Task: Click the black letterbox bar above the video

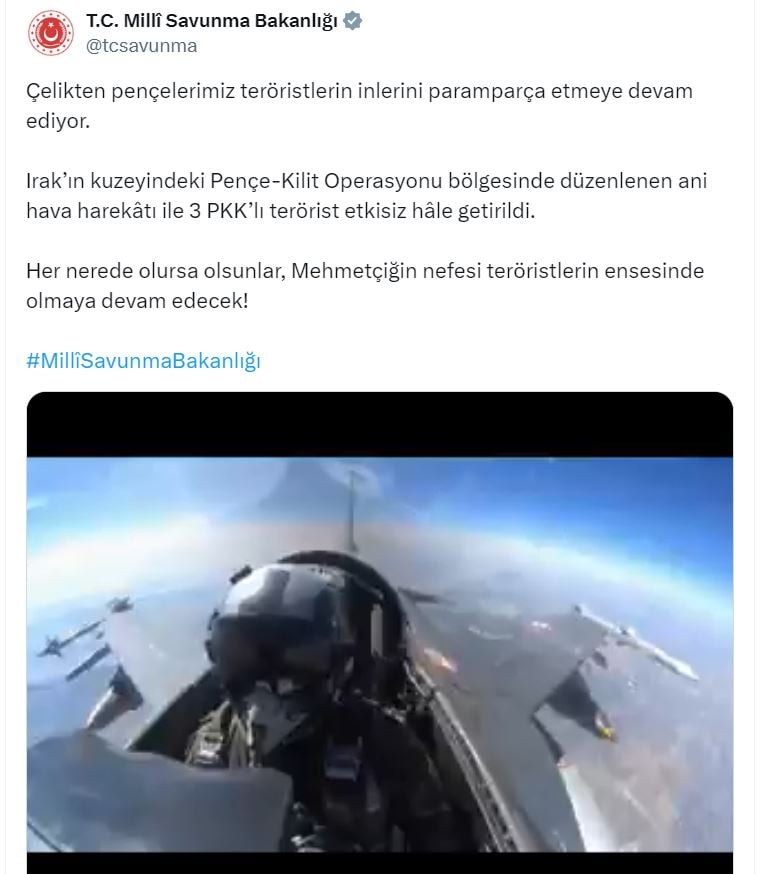Action: pos(379,425)
